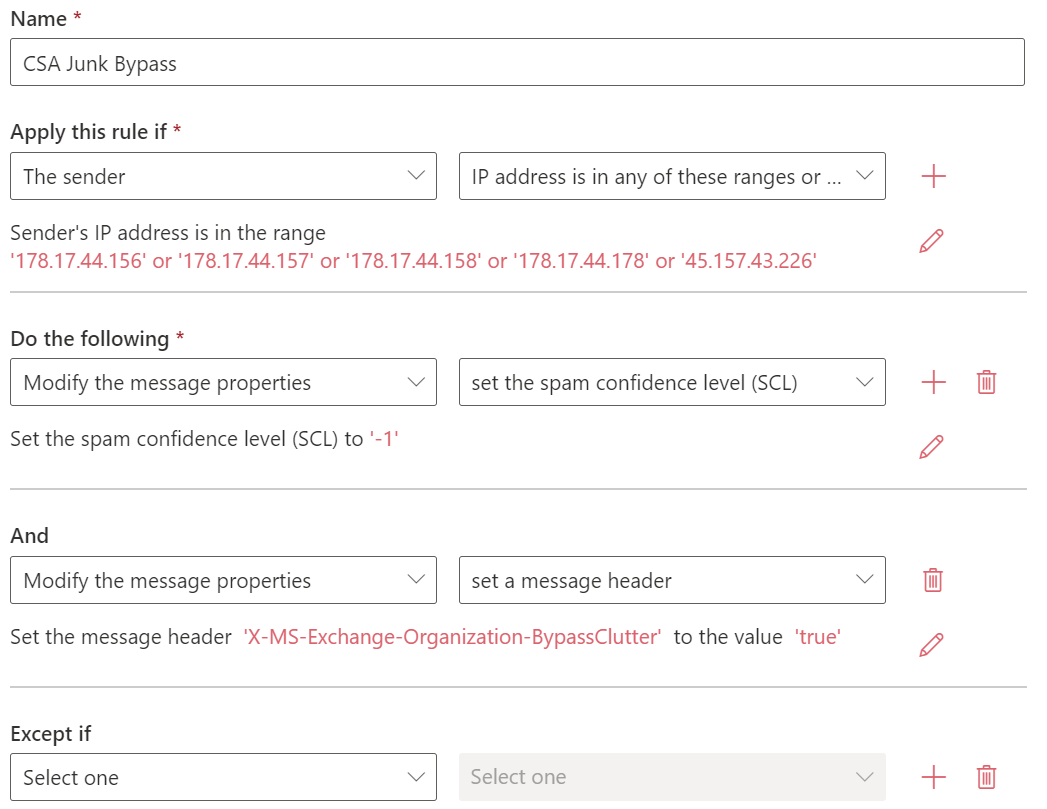Add an exception with the plus icon

point(933,777)
